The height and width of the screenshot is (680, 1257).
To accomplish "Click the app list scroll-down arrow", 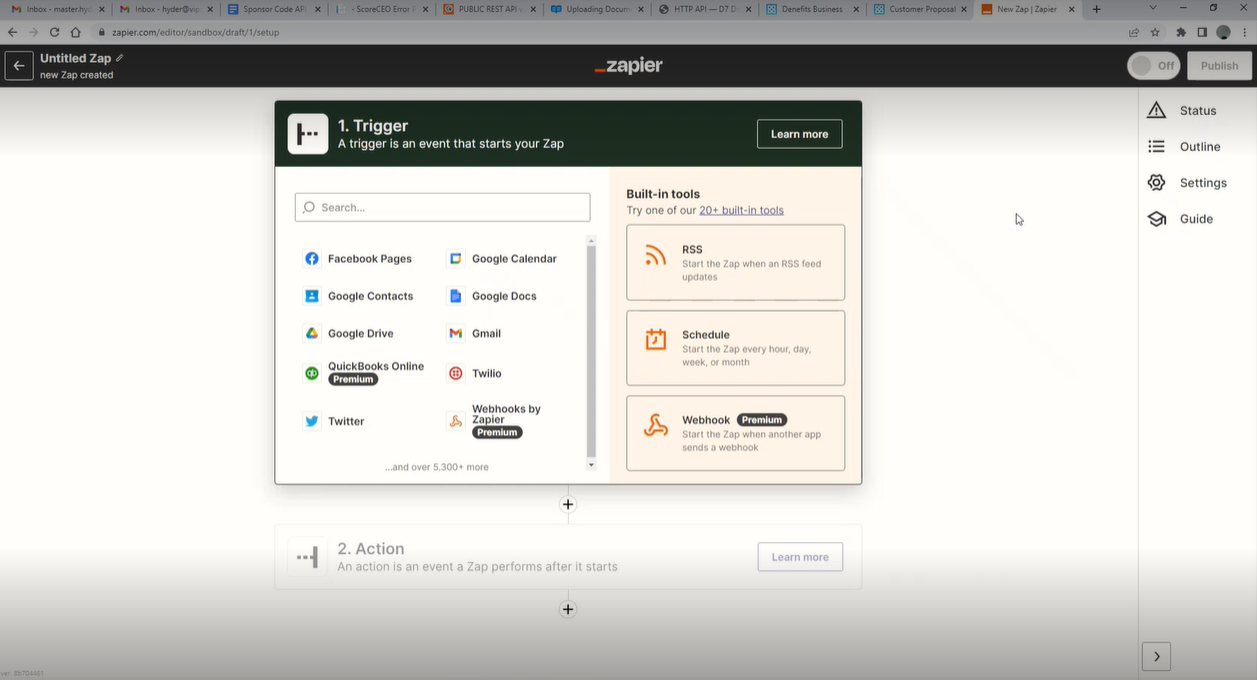I will (591, 465).
